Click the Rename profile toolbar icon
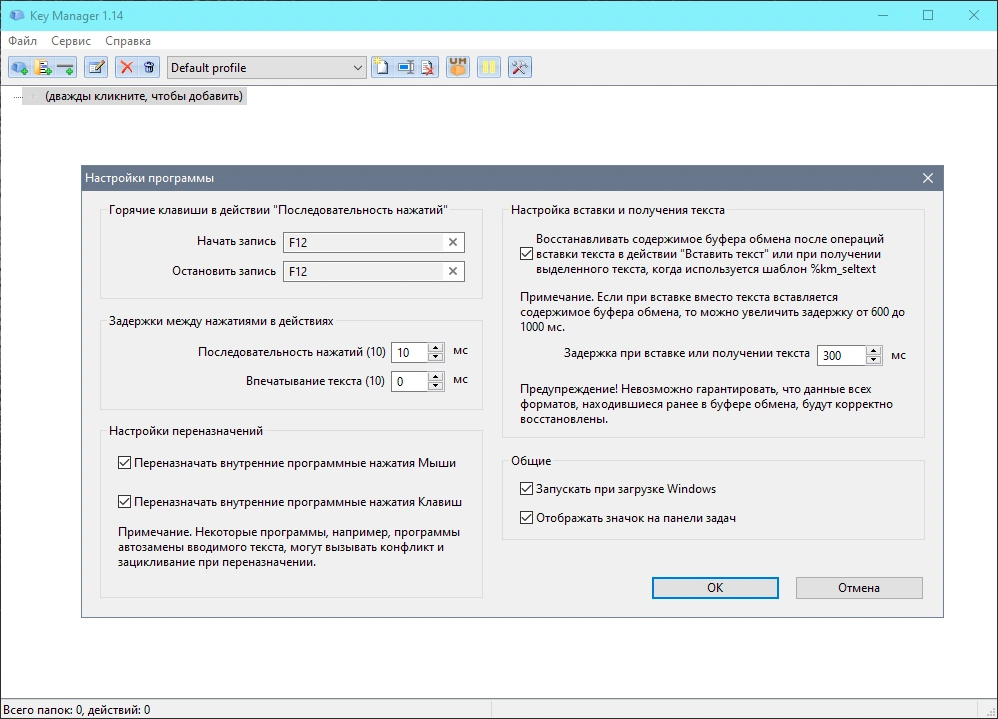Screen dimensions: 998x719 click(405, 67)
